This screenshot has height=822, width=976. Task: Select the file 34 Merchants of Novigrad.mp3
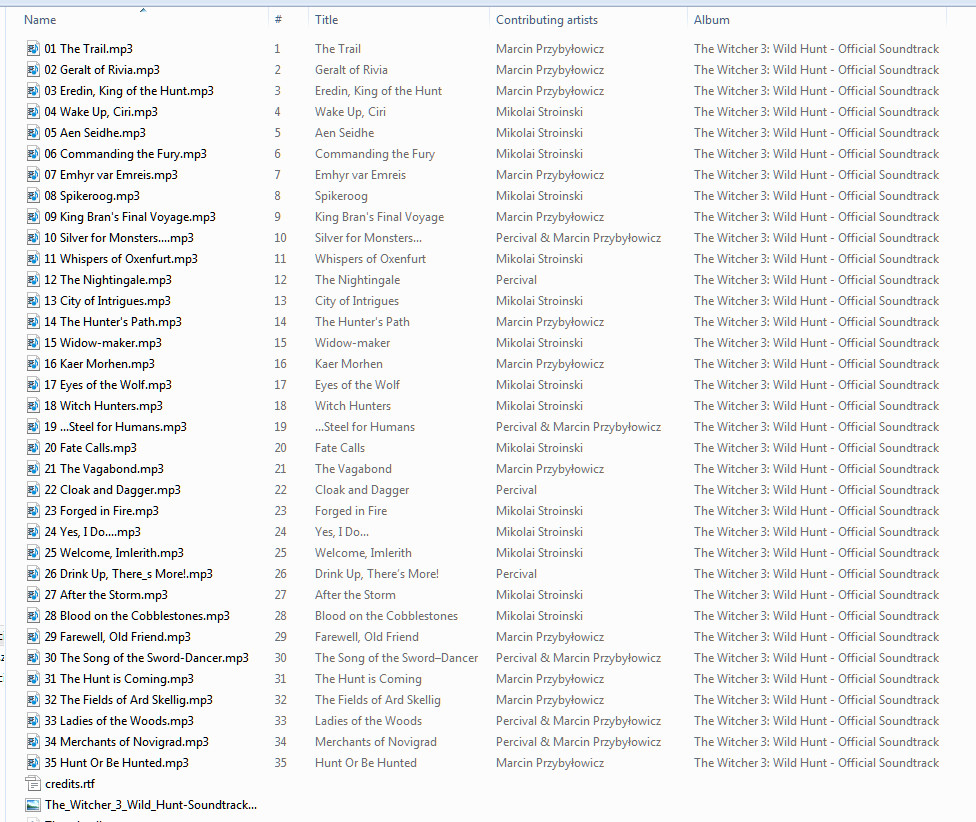pyautogui.click(x=126, y=742)
